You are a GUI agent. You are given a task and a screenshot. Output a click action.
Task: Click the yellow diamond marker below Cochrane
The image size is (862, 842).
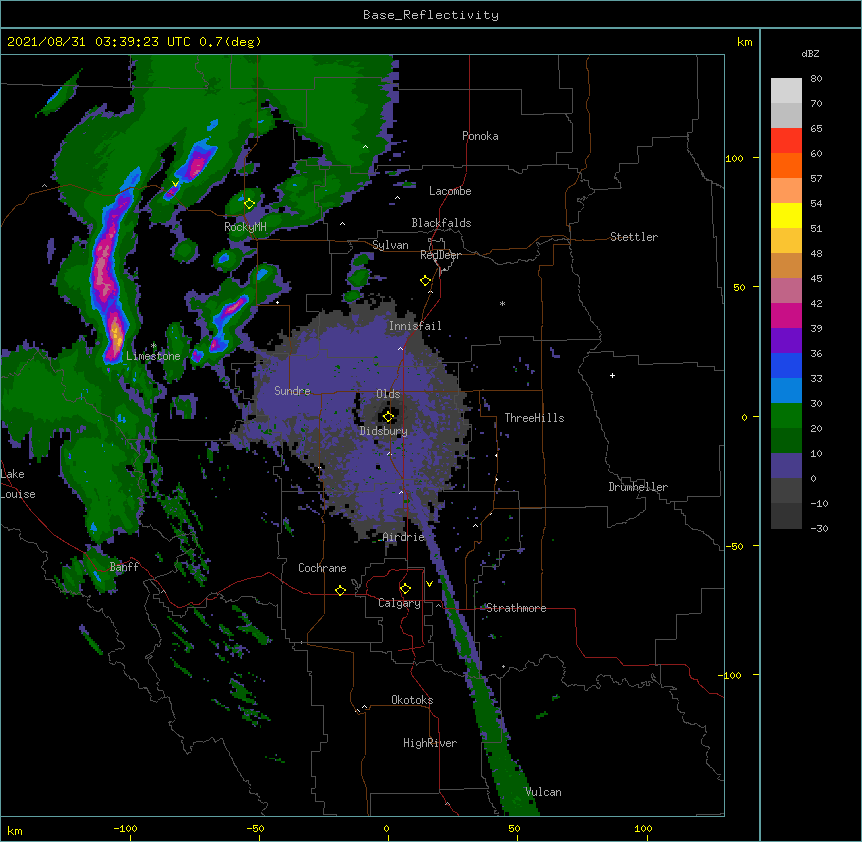pos(340,590)
